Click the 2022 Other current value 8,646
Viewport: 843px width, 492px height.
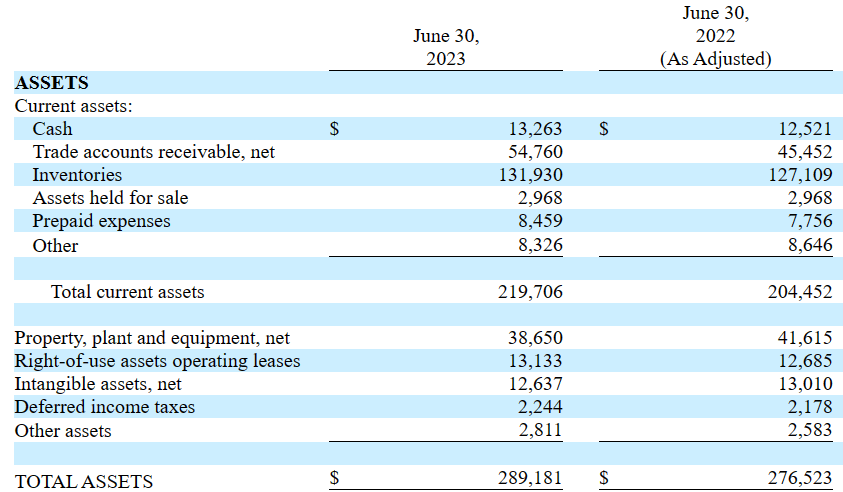tap(809, 245)
